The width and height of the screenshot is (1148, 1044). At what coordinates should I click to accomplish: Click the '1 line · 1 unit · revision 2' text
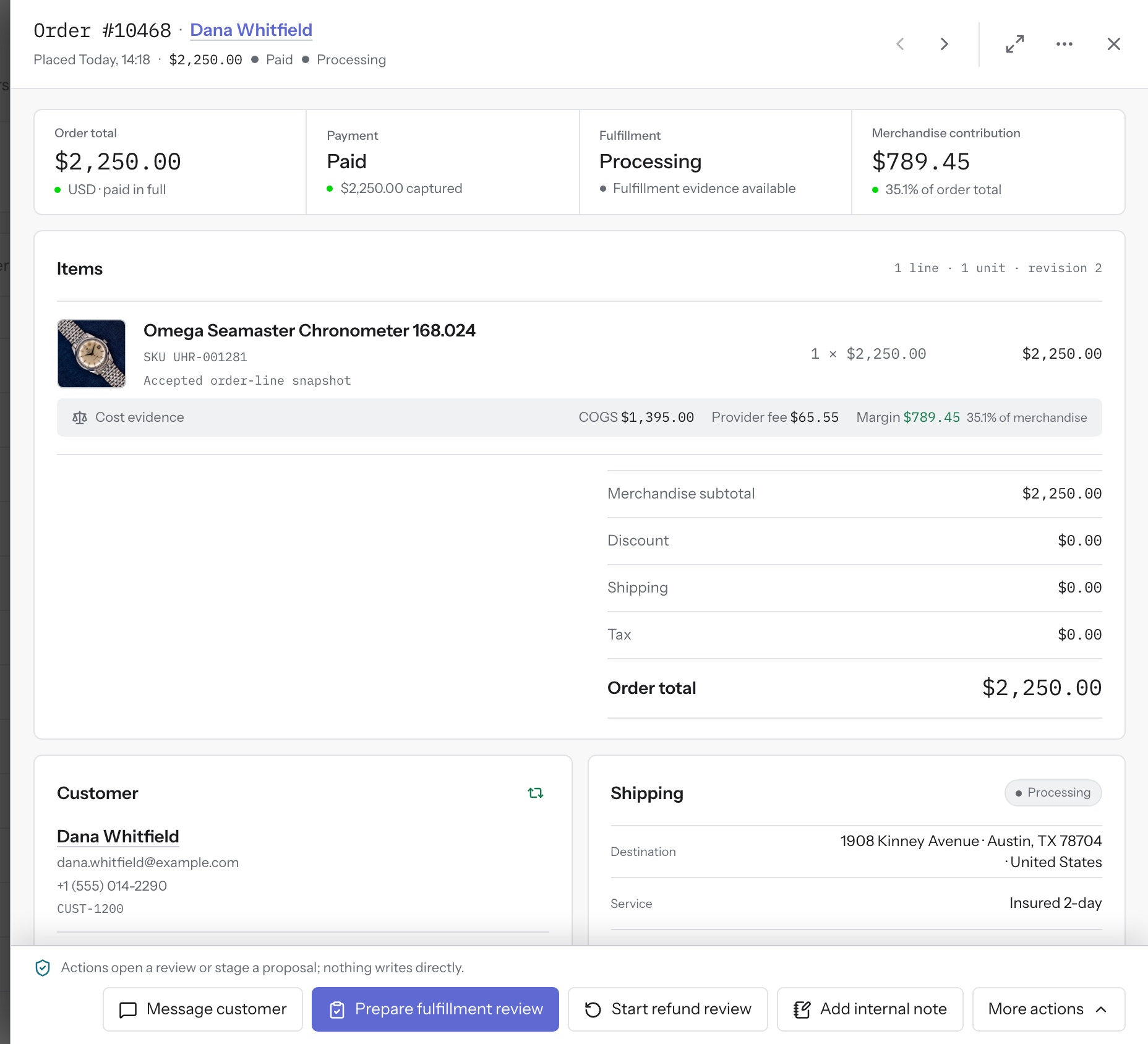pos(998,268)
